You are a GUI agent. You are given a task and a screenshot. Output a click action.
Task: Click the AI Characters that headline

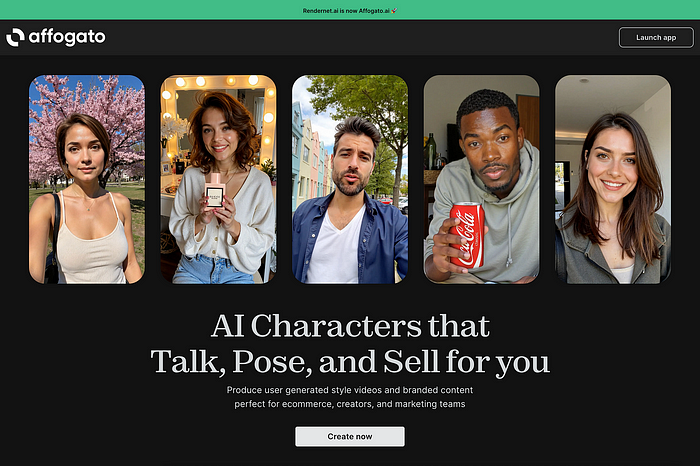(350, 326)
